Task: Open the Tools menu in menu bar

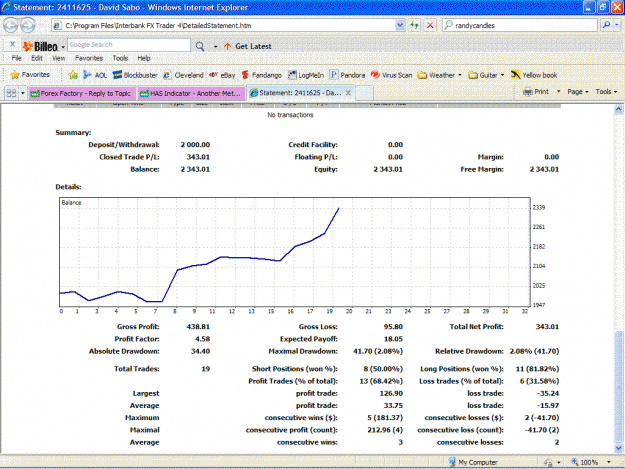Action: (120, 58)
